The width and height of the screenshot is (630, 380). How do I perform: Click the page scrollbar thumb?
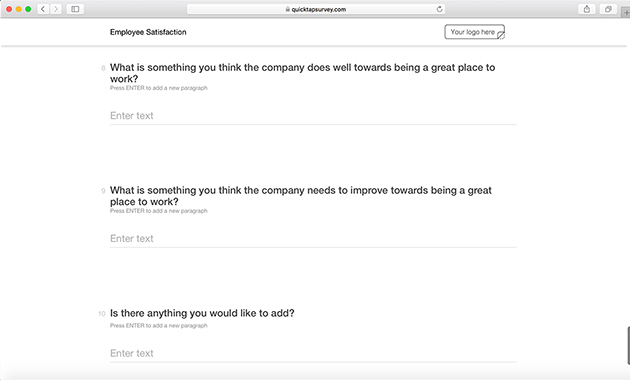(x=628, y=346)
